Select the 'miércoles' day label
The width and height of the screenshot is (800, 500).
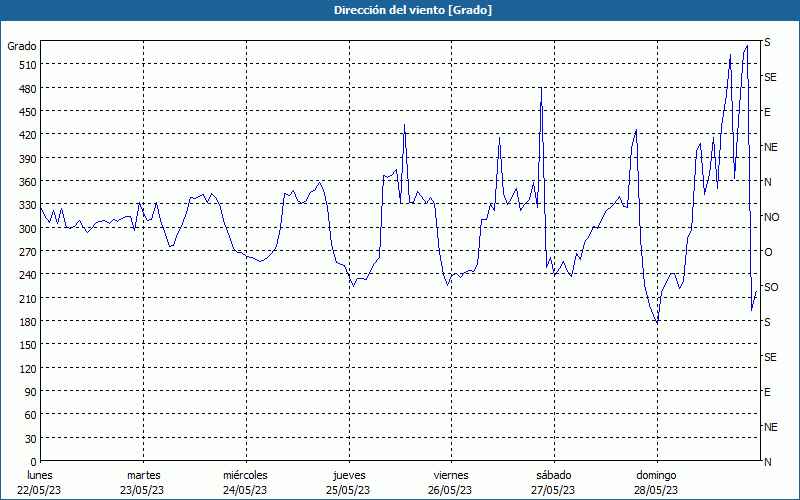click(x=245, y=476)
